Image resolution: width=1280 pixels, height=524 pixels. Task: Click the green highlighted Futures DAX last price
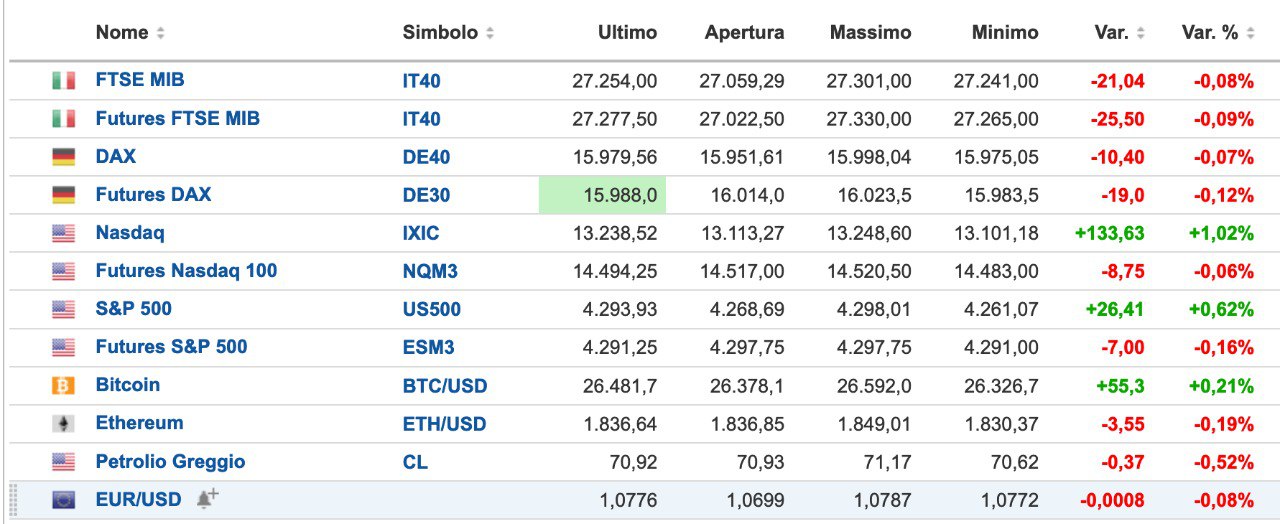[602, 195]
